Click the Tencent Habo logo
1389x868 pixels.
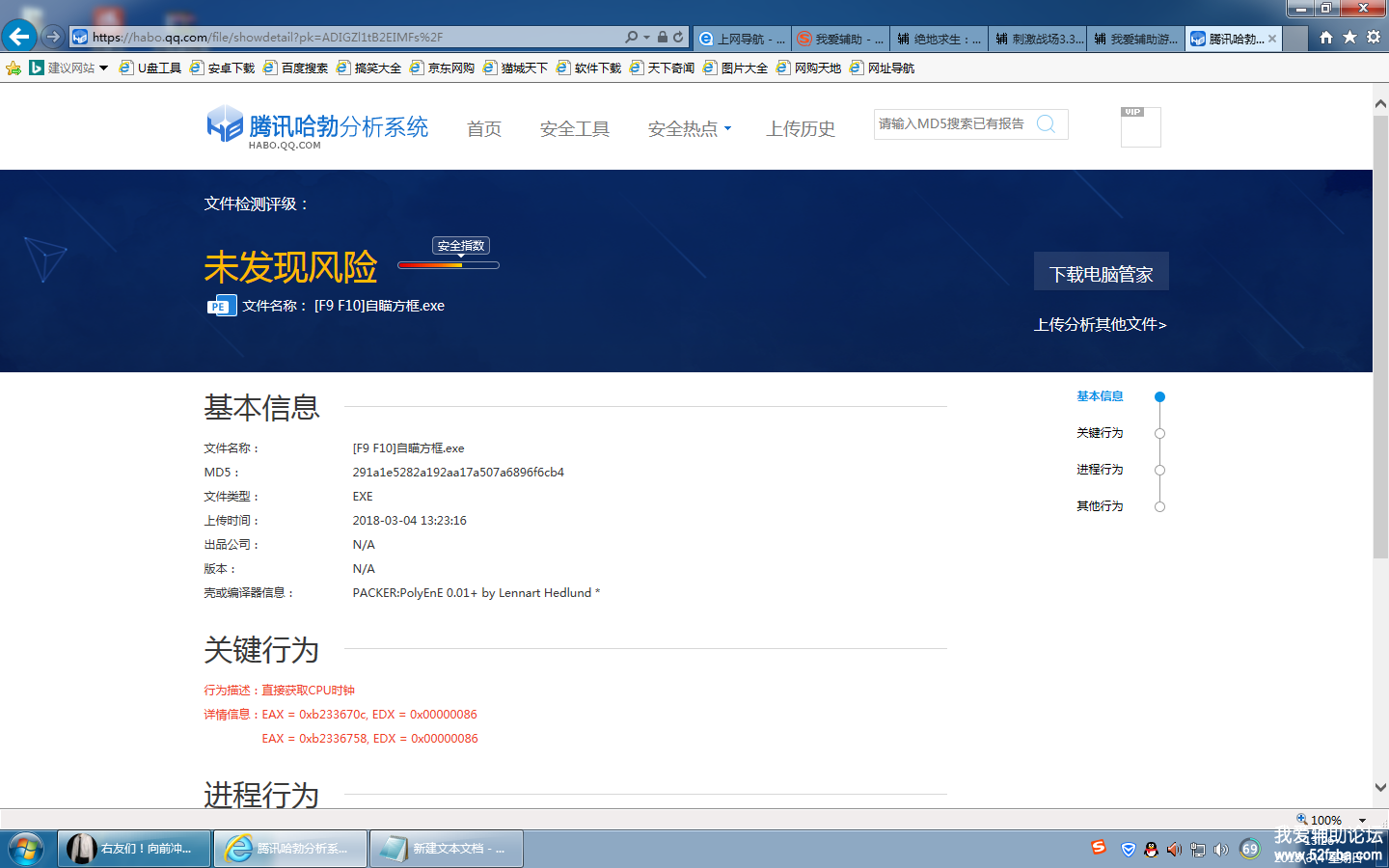click(x=317, y=128)
